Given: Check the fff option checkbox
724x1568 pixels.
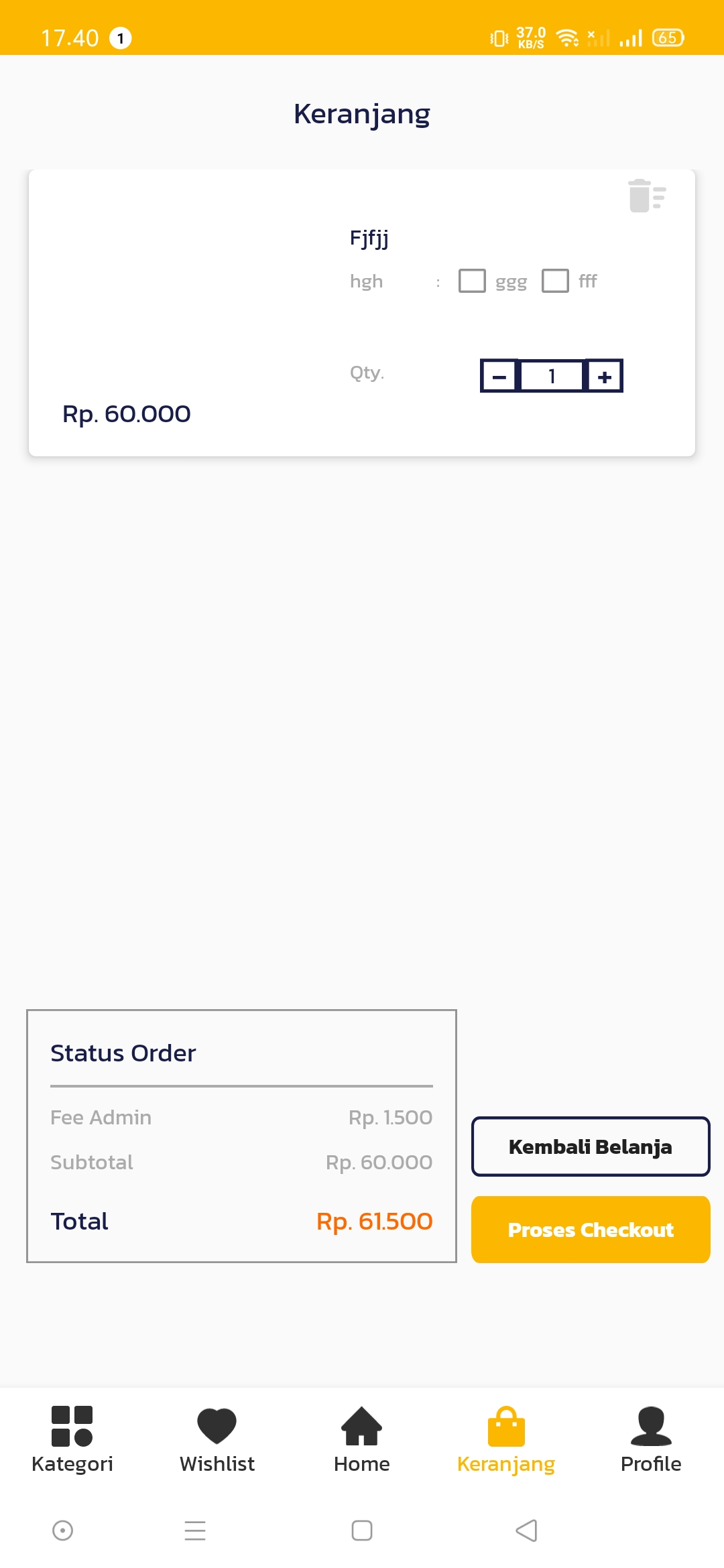Looking at the screenshot, I should (x=555, y=281).
